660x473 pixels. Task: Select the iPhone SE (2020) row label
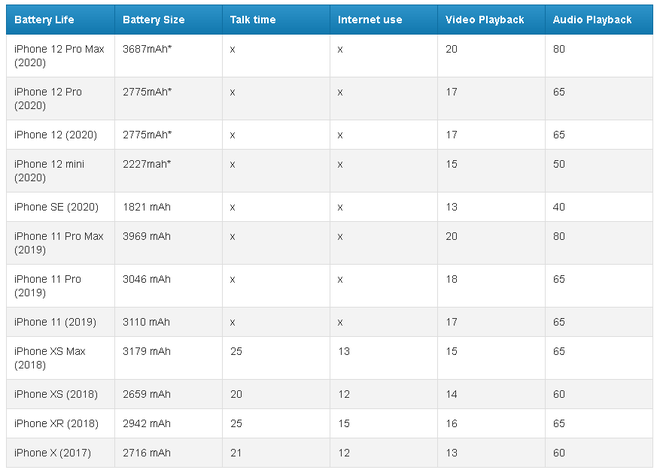click(x=56, y=207)
